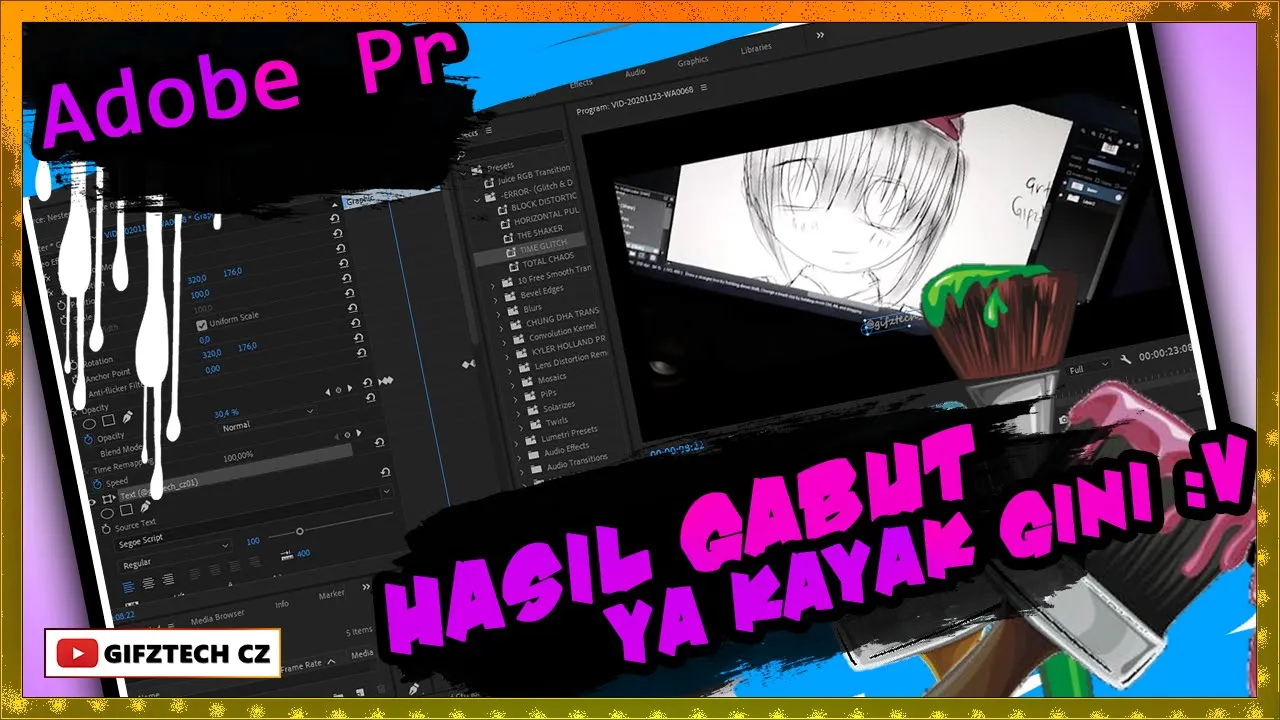Toggle animation stopwatch for Opacity

tap(88, 439)
